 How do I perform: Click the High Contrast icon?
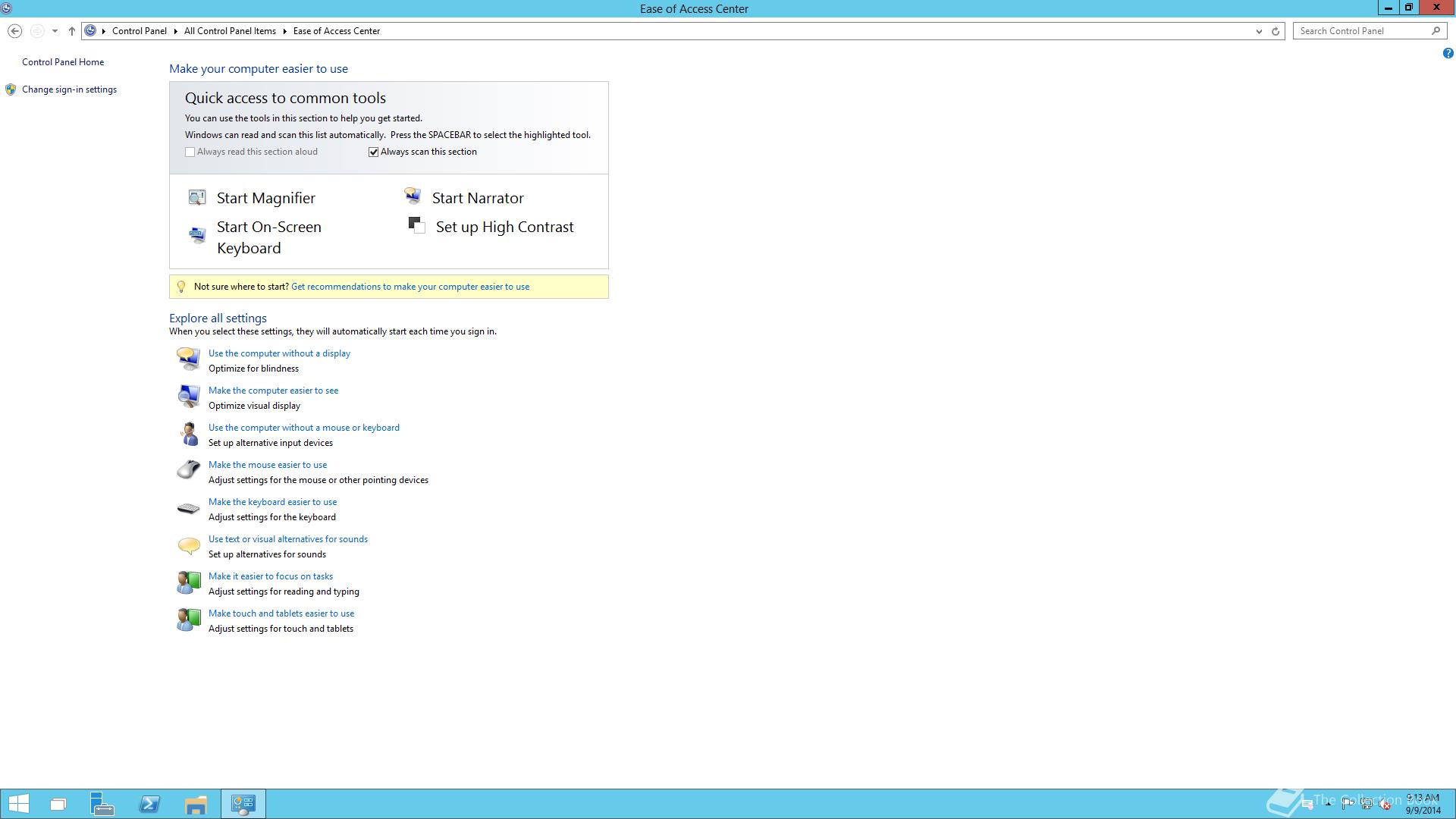coord(416,225)
